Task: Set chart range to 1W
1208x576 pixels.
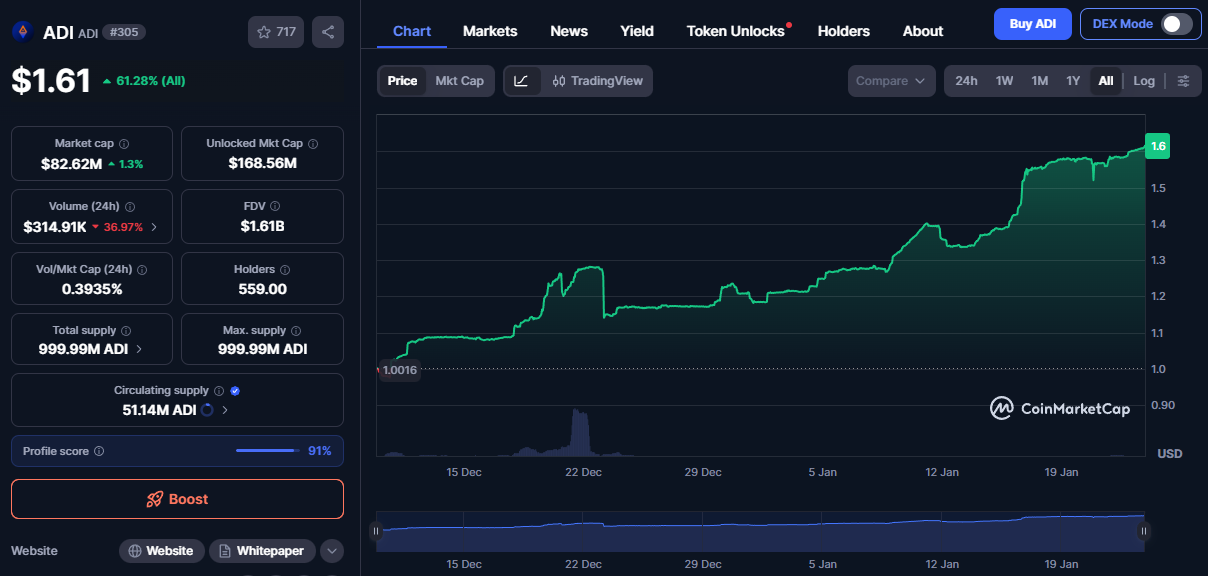Action: 1005,81
